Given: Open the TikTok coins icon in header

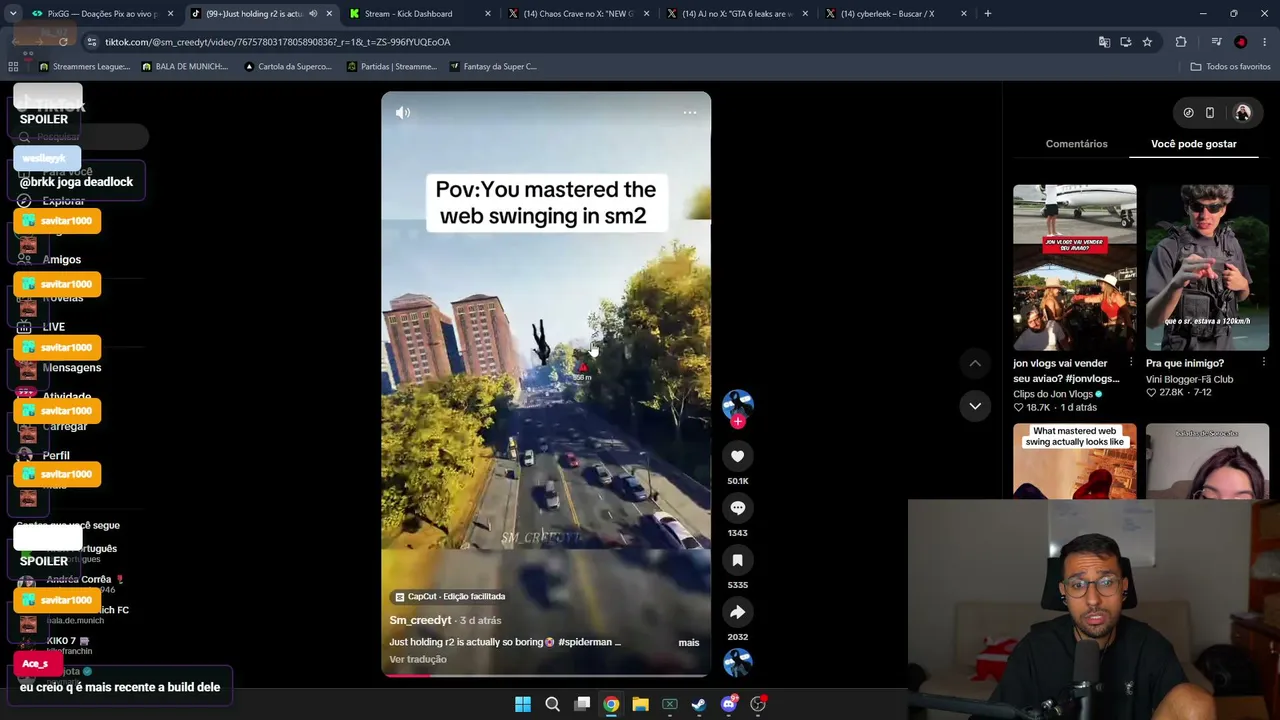Looking at the screenshot, I should coord(1188,113).
